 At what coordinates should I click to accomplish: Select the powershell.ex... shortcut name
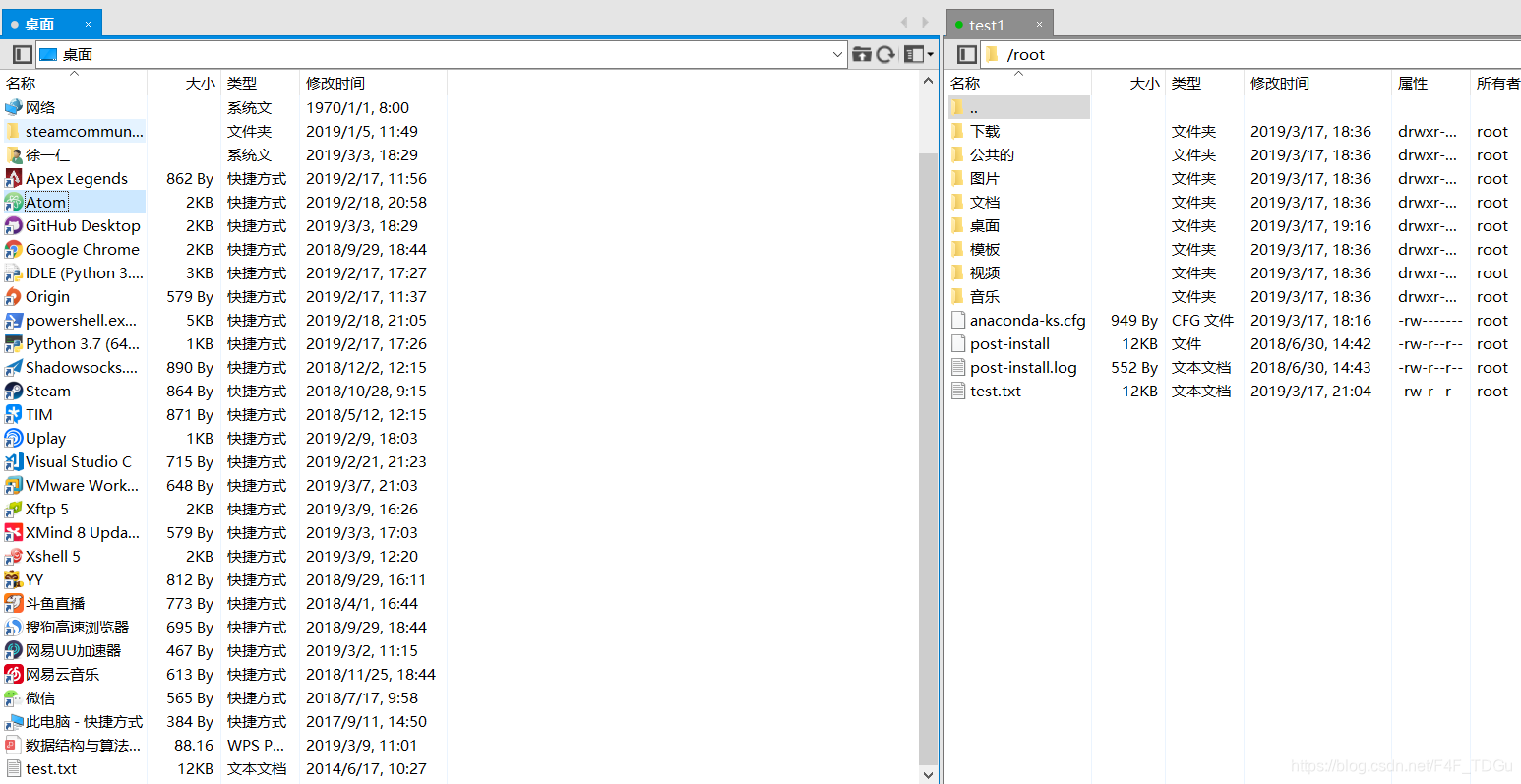(82, 320)
